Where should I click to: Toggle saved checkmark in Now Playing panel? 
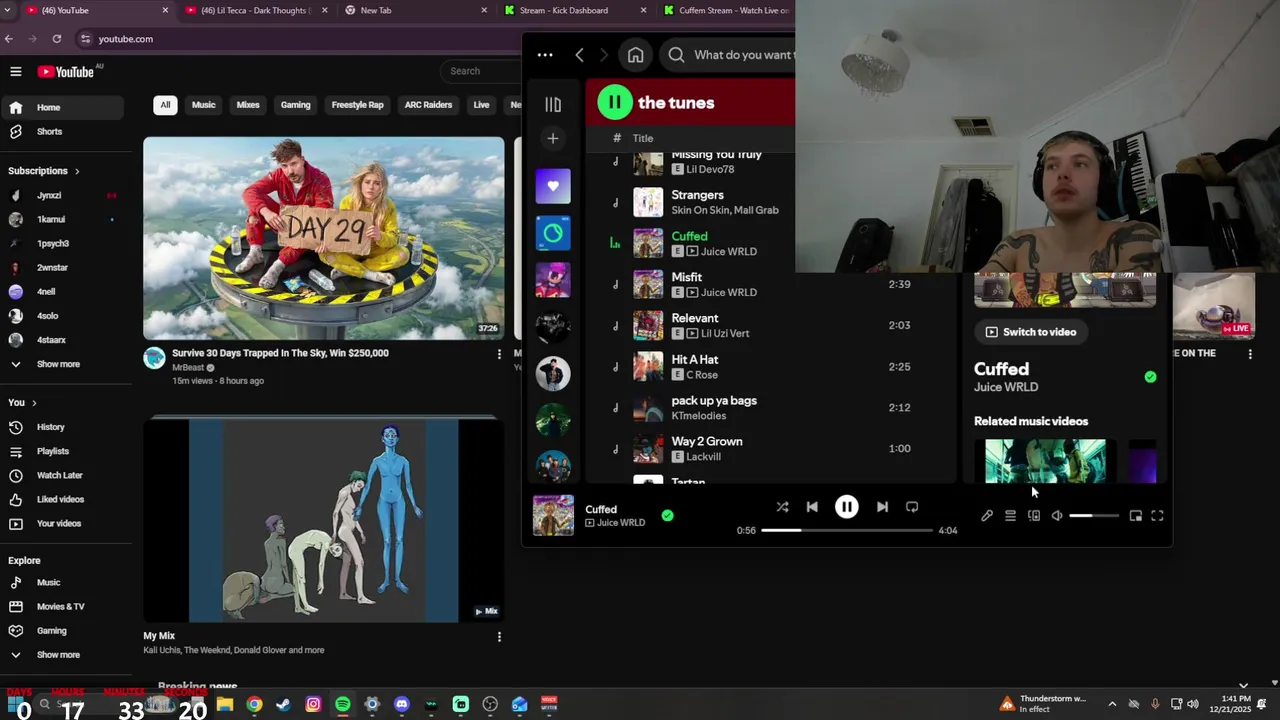pos(1150,377)
